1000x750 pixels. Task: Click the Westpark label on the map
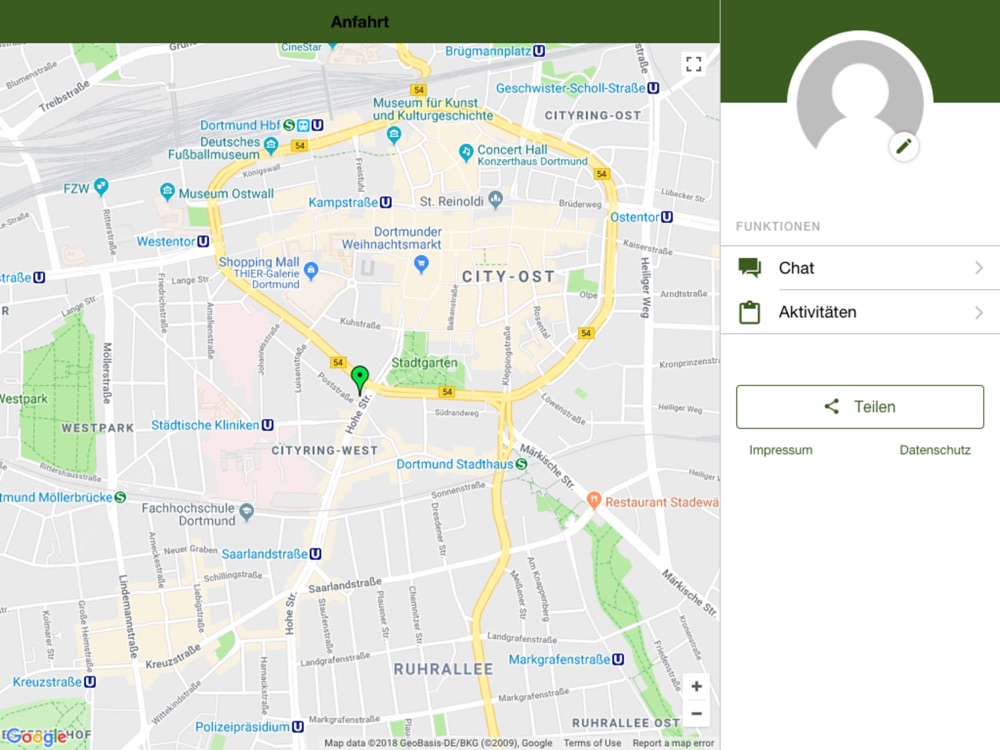24,399
